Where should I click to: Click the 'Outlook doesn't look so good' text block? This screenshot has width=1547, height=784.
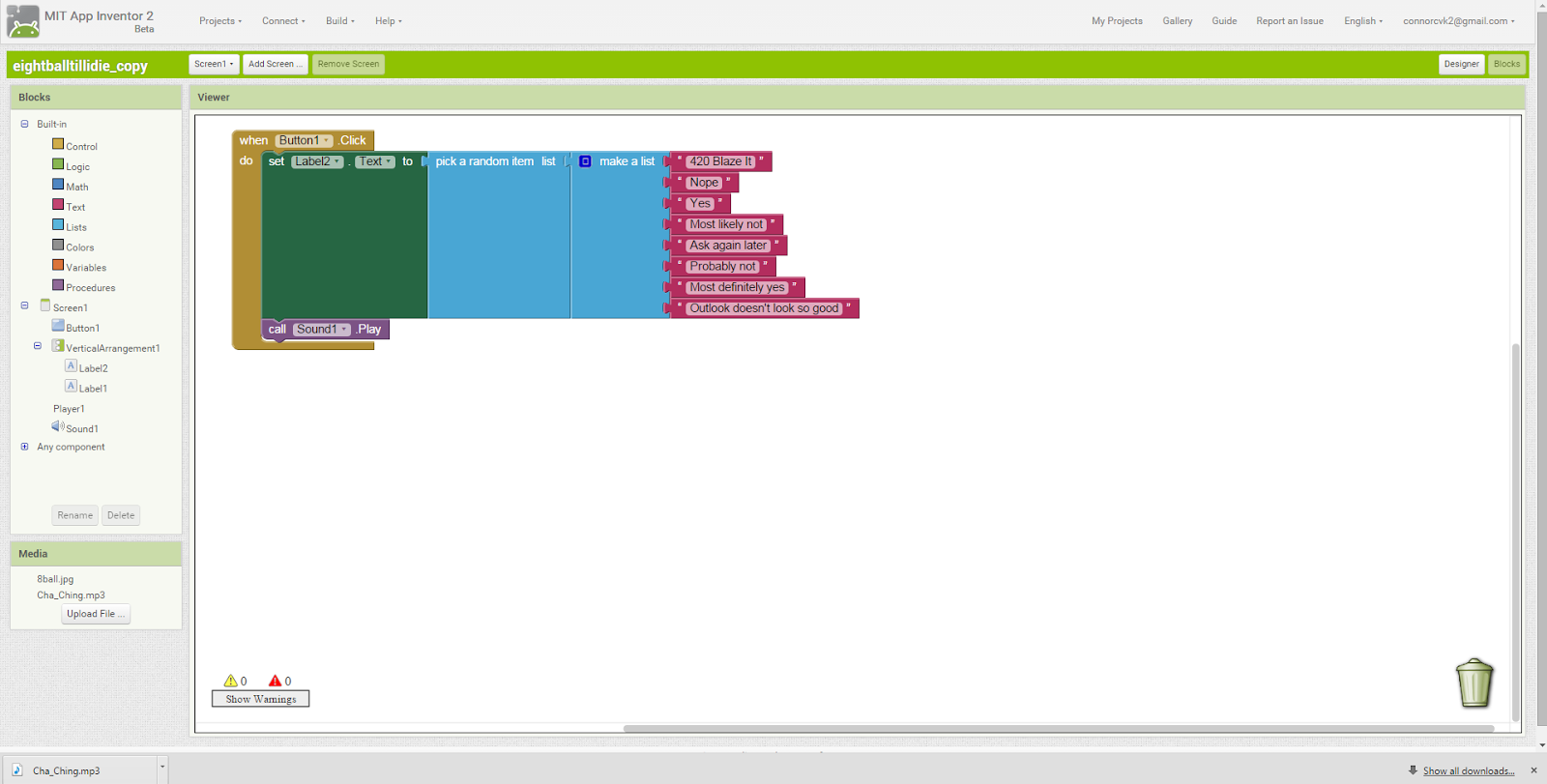(x=764, y=308)
